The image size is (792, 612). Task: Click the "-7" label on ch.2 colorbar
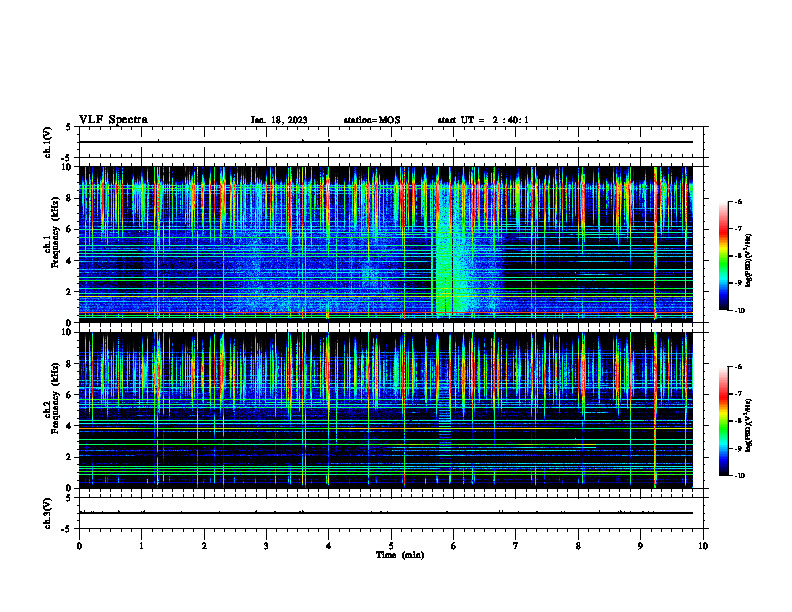(x=738, y=394)
